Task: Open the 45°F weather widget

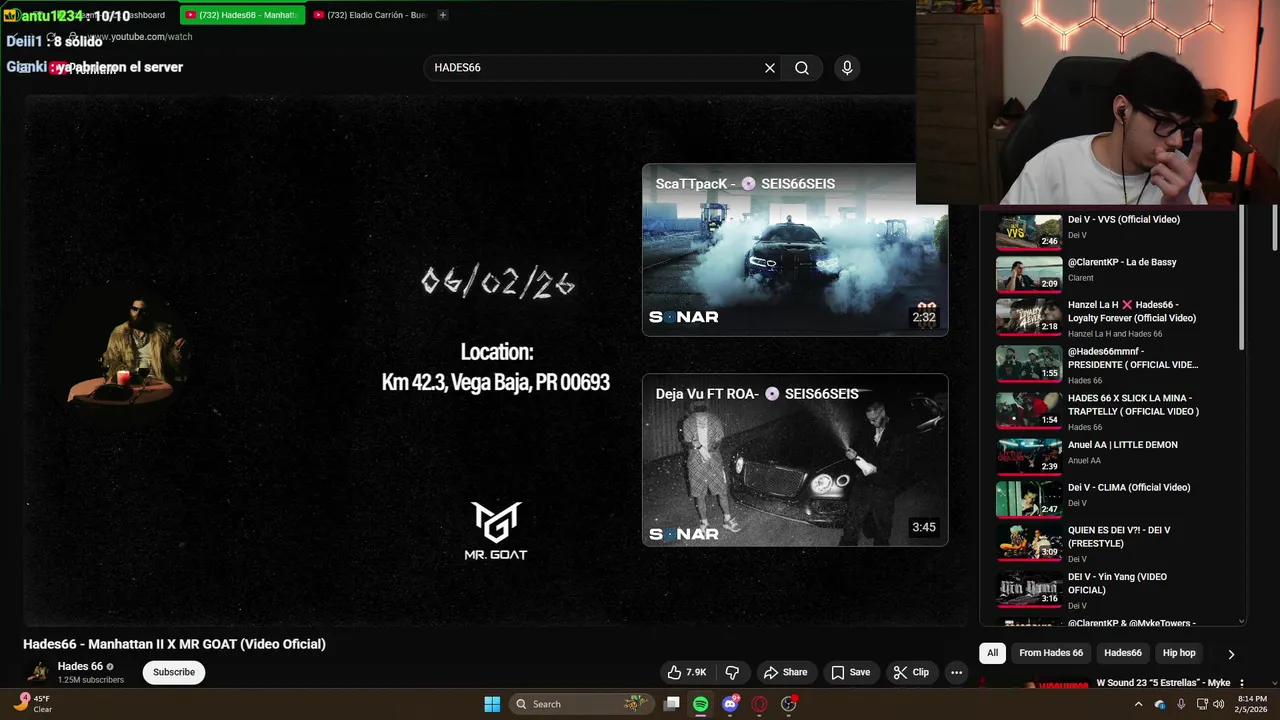Action: pos(32,704)
